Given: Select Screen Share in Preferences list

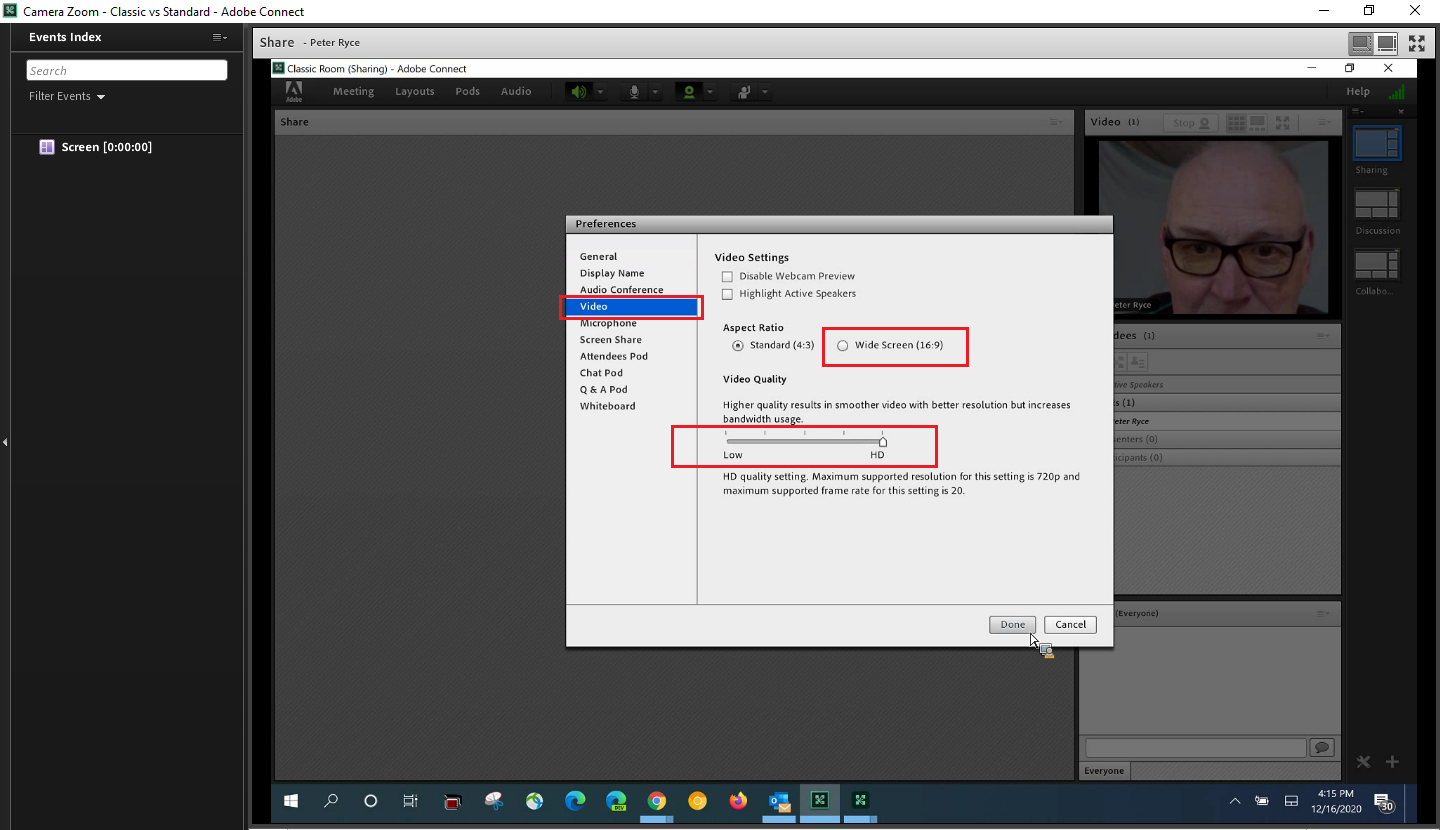Looking at the screenshot, I should point(610,340).
